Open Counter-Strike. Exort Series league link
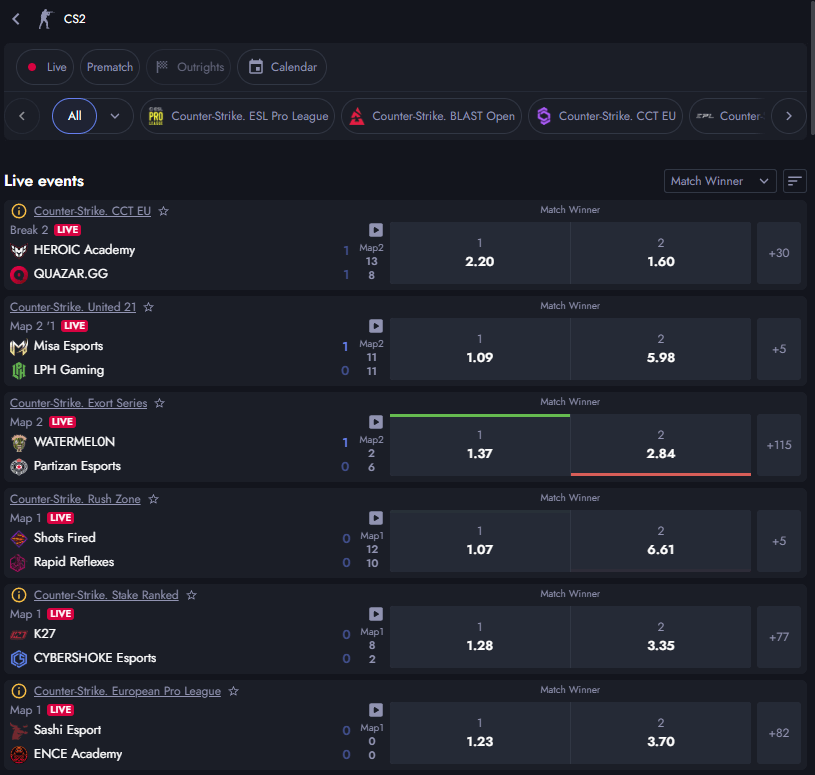 (x=78, y=403)
